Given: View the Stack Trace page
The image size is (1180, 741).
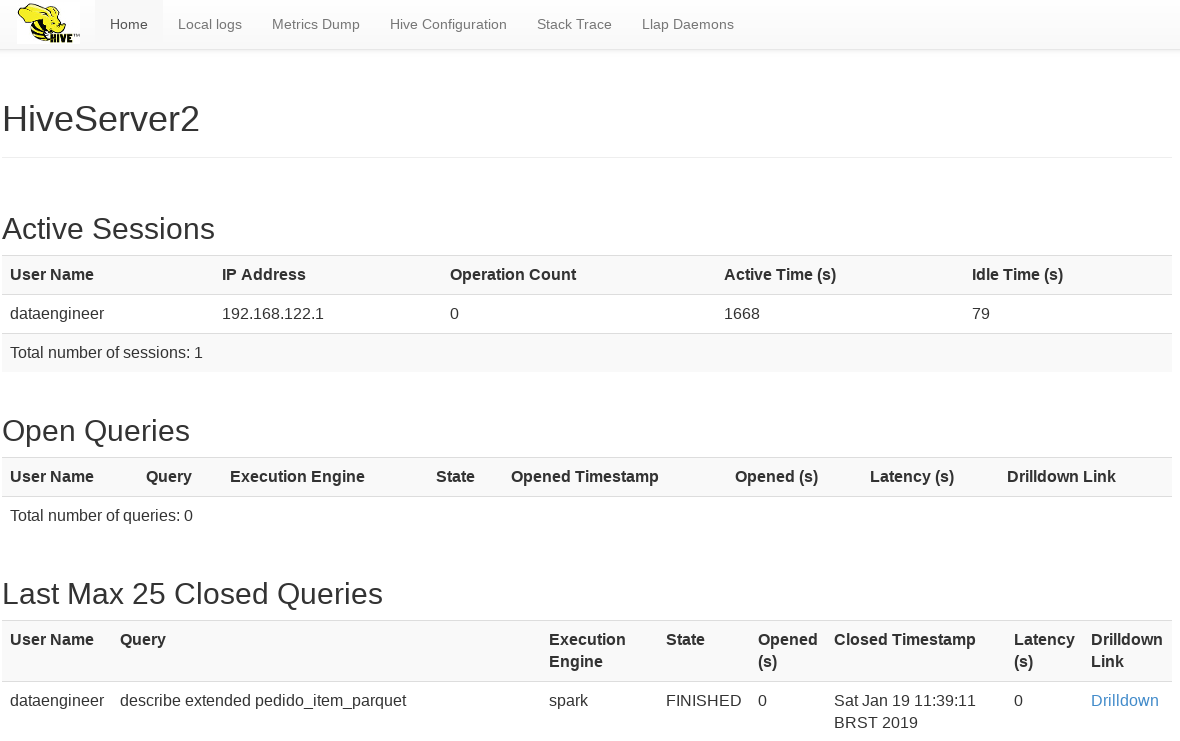Looking at the screenshot, I should pyautogui.click(x=574, y=24).
